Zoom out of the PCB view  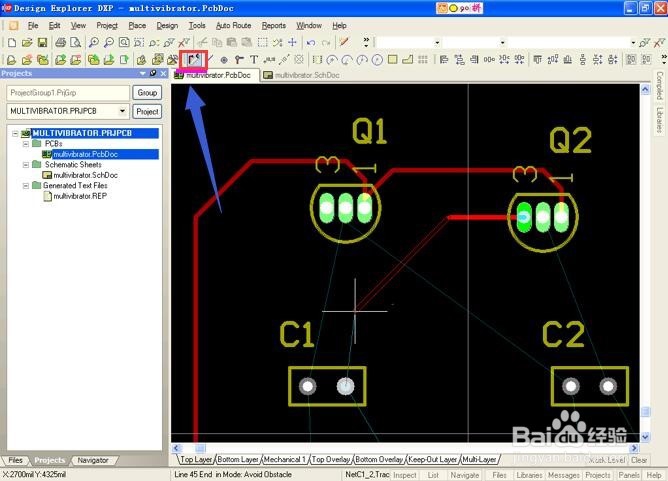click(x=109, y=43)
